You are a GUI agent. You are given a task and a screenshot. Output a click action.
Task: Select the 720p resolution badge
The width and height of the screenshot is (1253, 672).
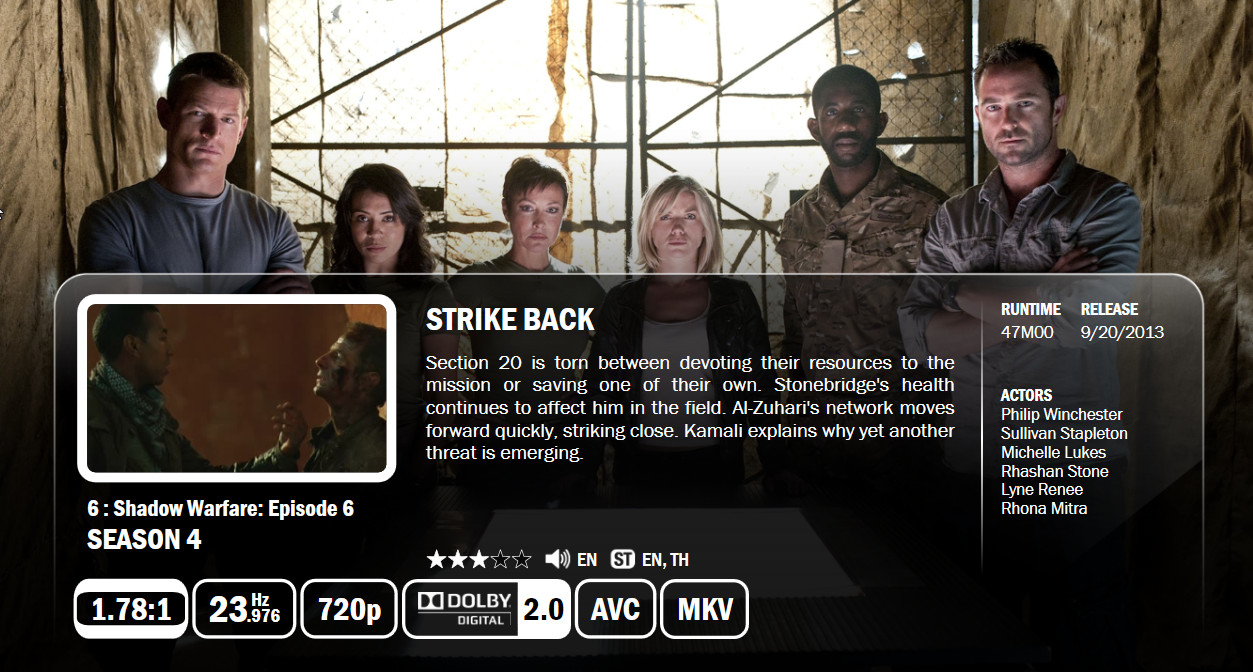(348, 609)
